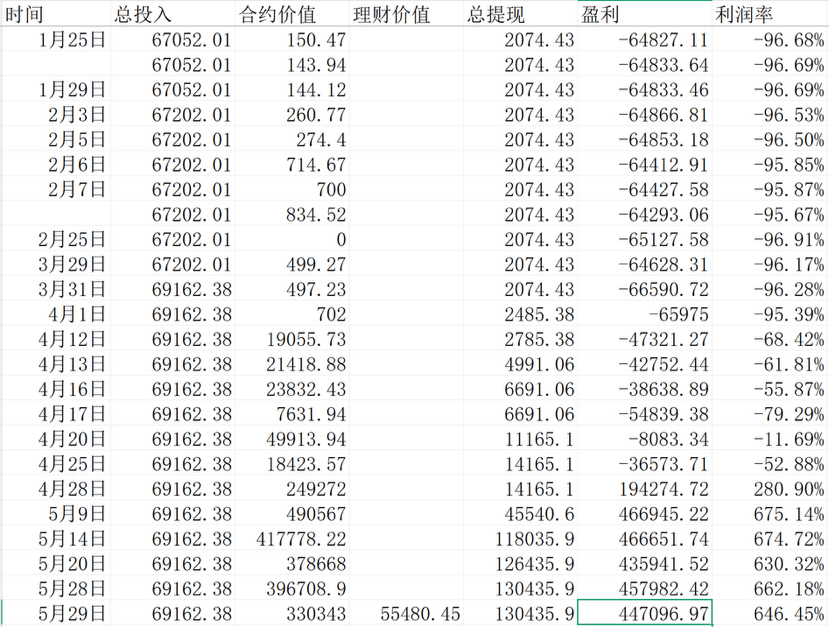Select withdrawal cell 45540.6
This screenshot has height=627, width=829.
pyautogui.click(x=520, y=513)
